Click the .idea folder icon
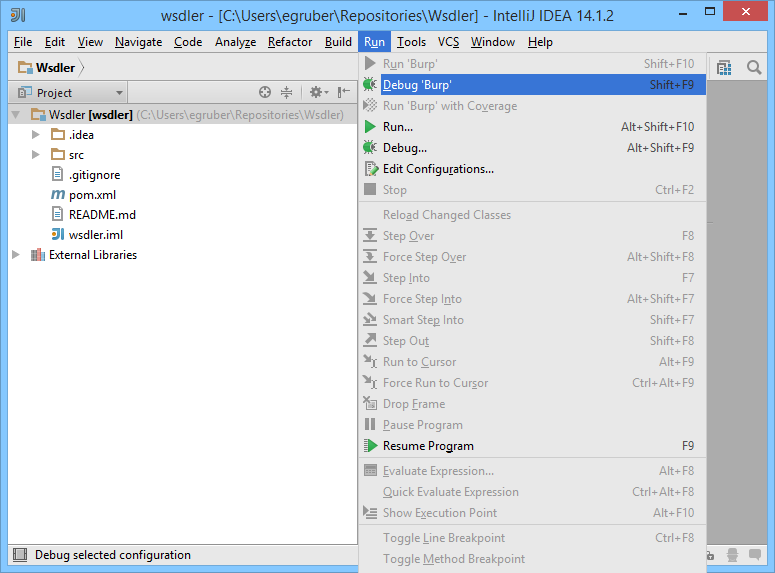This screenshot has height=573, width=775. click(58, 134)
